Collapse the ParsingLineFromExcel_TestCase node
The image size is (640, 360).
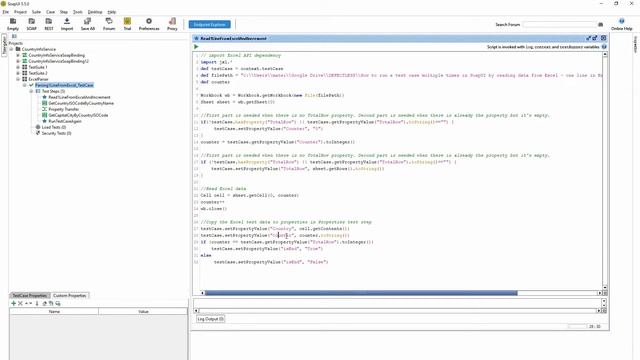click(x=24, y=85)
